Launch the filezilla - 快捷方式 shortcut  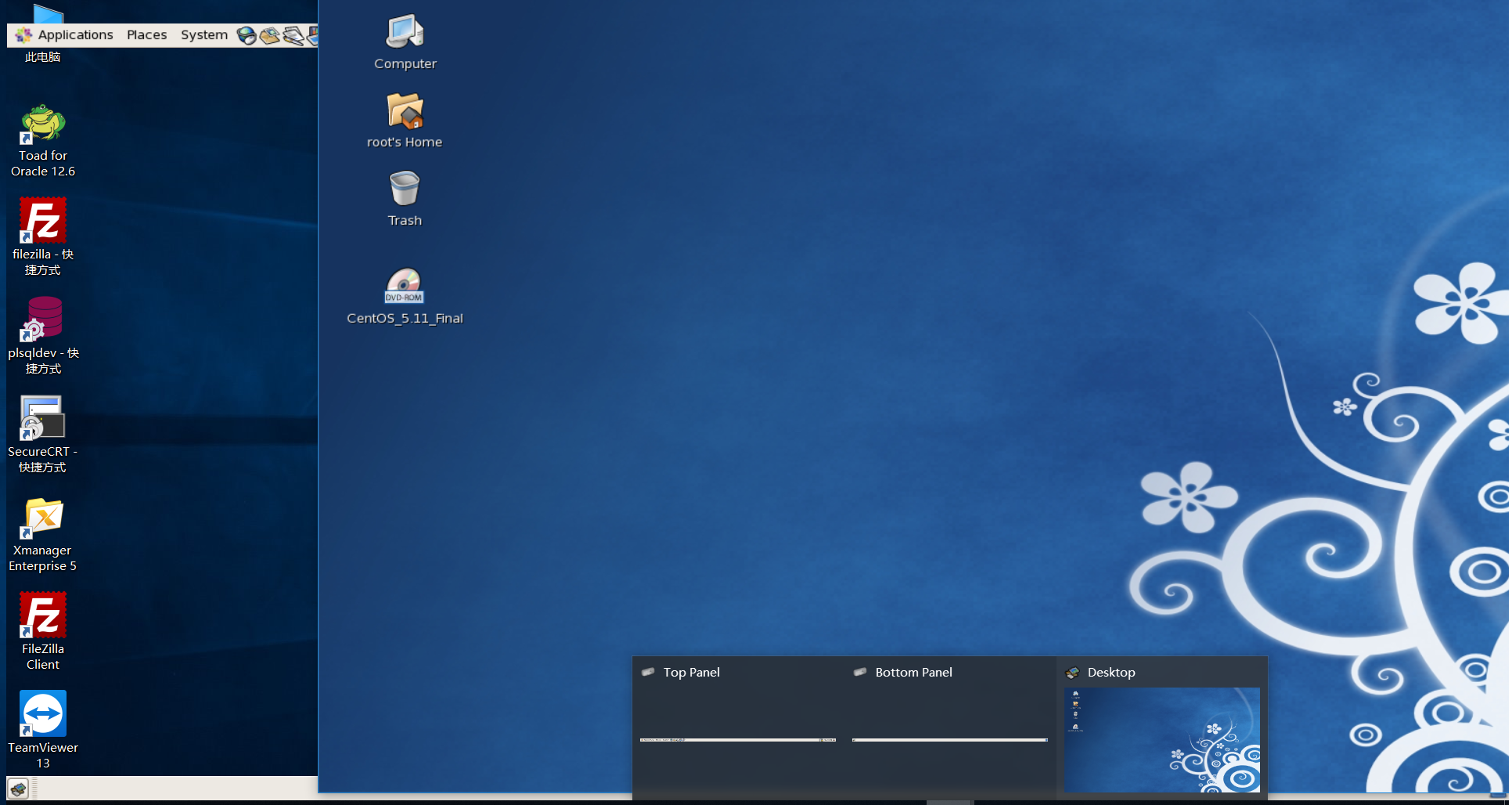tap(42, 222)
